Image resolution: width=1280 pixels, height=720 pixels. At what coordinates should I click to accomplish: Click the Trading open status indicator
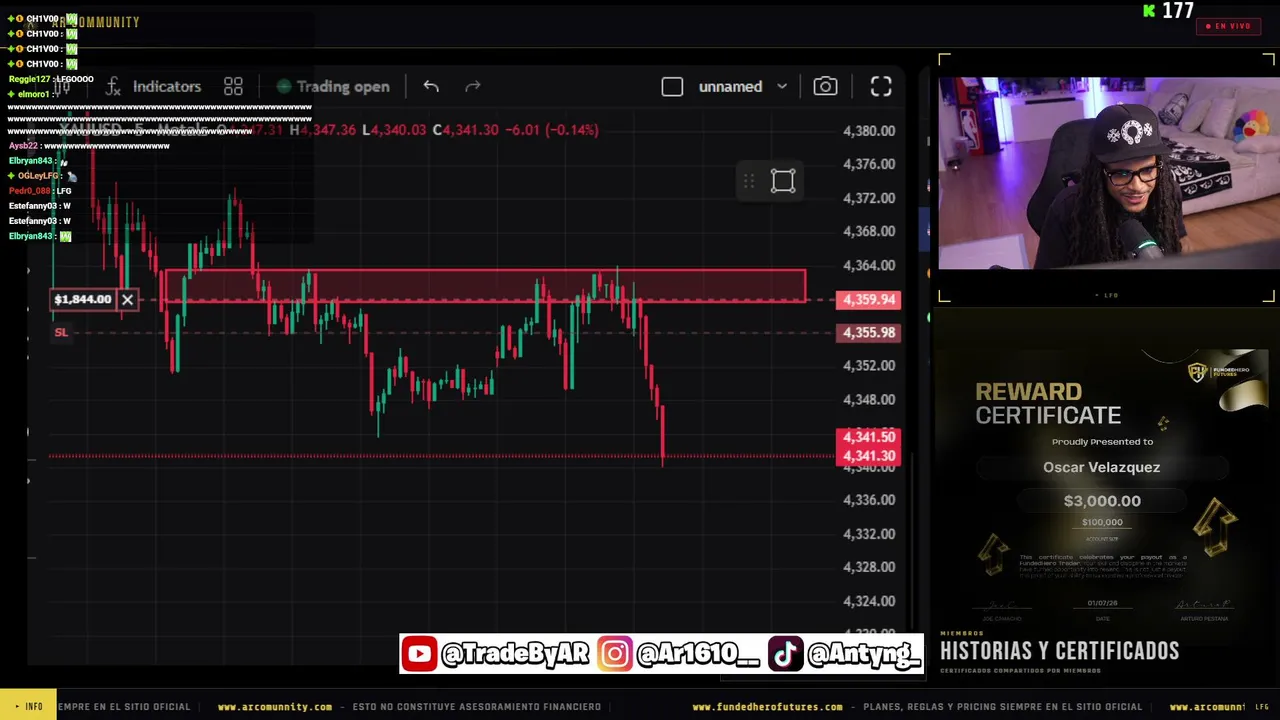pos(333,86)
